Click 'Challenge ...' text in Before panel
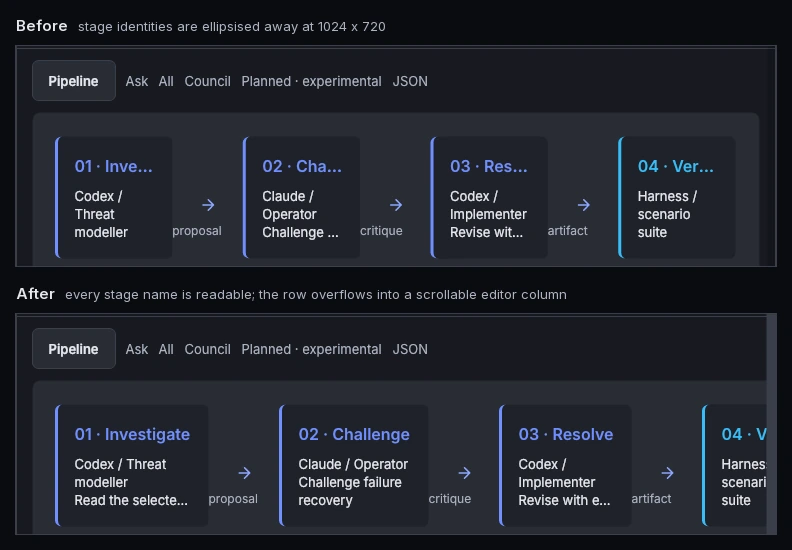792x550 pixels. pyautogui.click(x=300, y=232)
